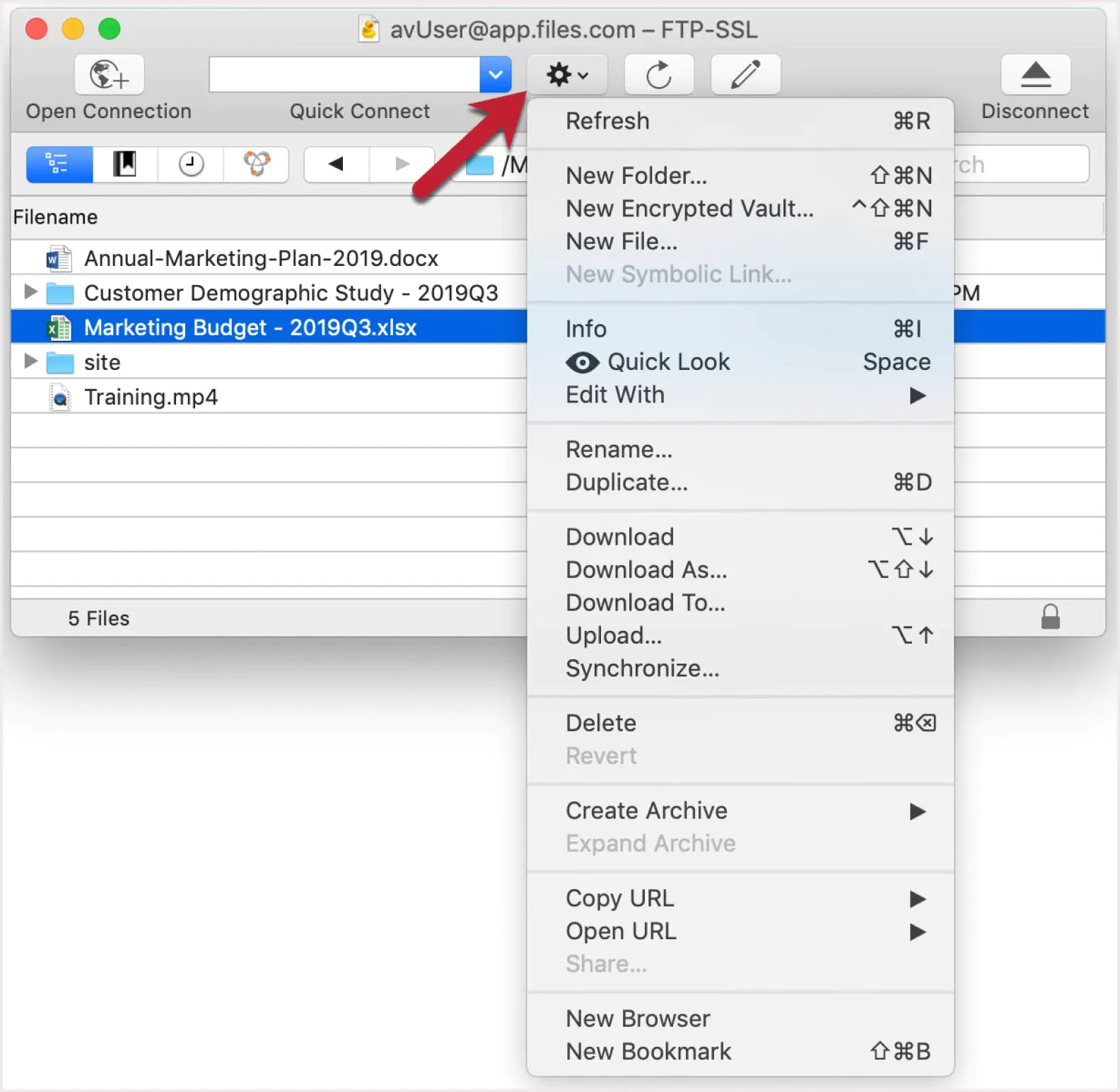Click the Disconnect eject icon
The height and width of the screenshot is (1092, 1120).
tap(1035, 74)
